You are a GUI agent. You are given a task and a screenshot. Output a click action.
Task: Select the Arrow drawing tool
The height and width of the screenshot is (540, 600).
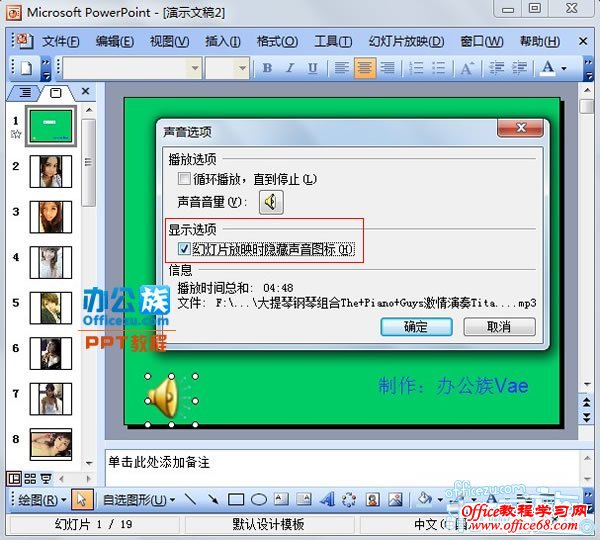(213, 499)
